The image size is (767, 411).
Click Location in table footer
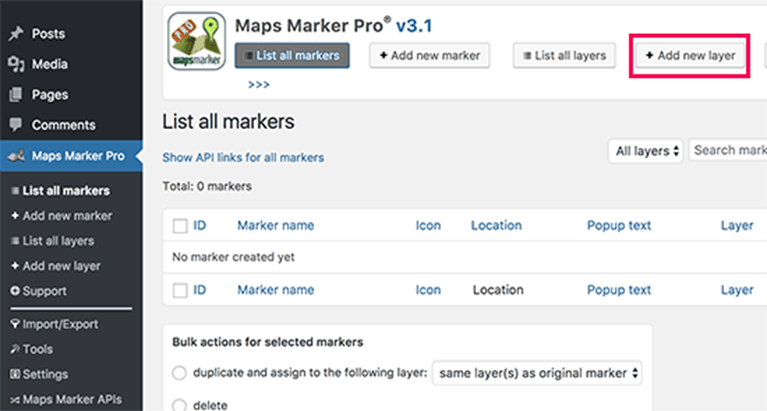(498, 290)
